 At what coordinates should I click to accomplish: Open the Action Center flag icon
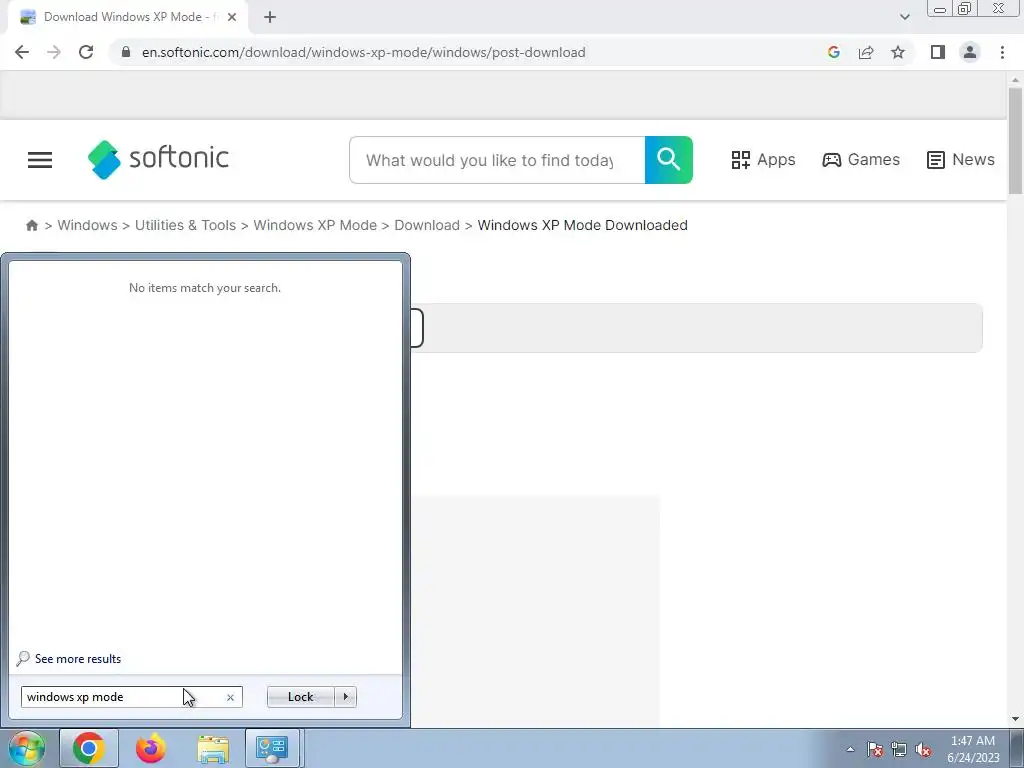click(875, 749)
